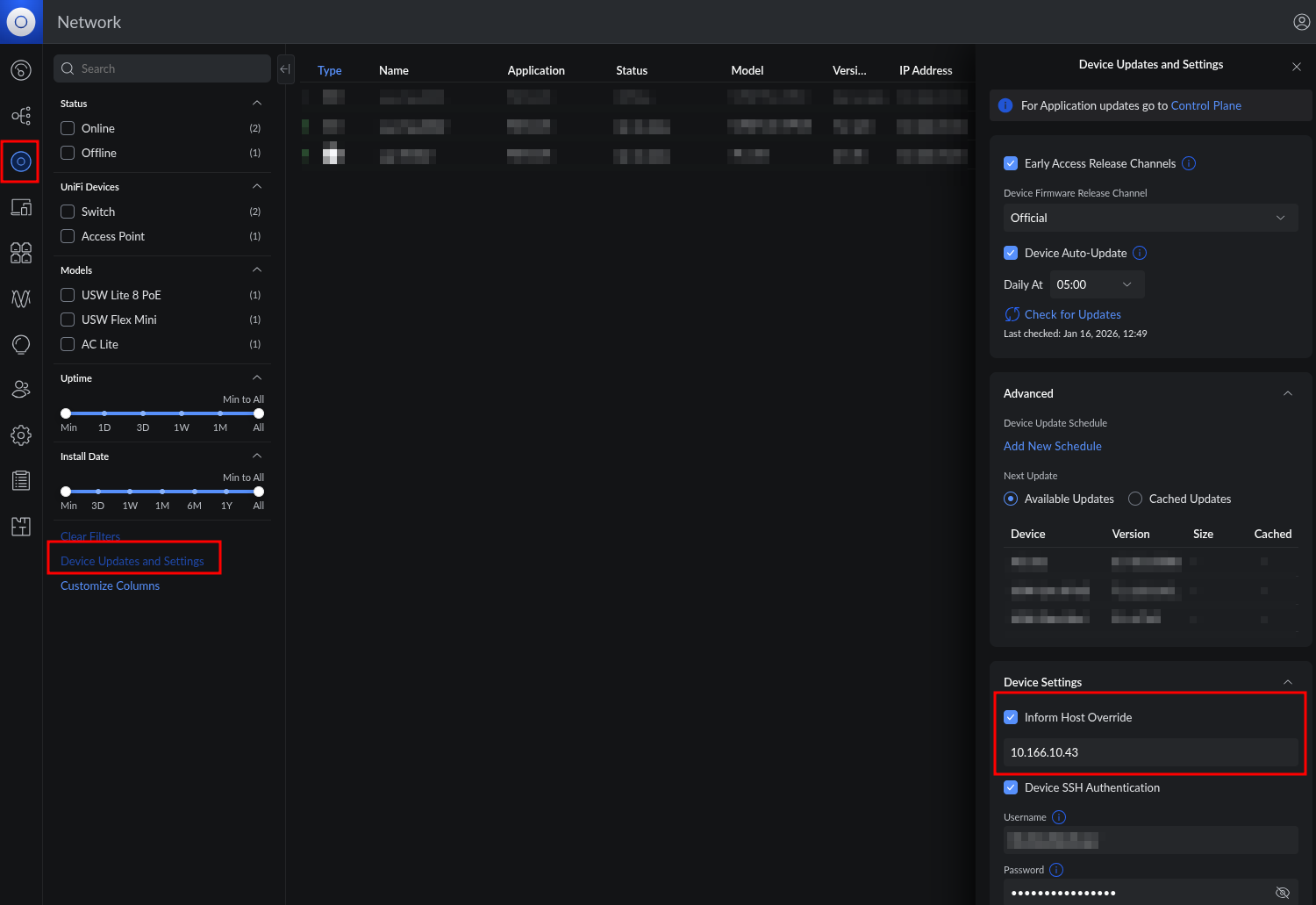This screenshot has width=1316, height=905.
Task: Open the Insights sidebar icon
Action: click(21, 344)
